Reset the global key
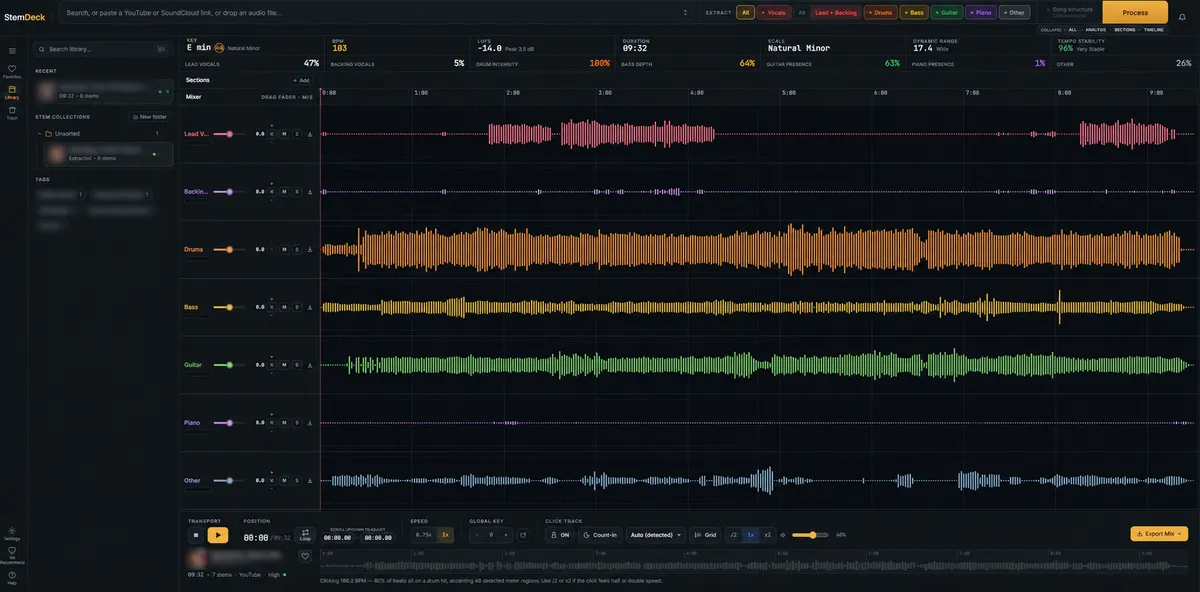 click(522, 535)
